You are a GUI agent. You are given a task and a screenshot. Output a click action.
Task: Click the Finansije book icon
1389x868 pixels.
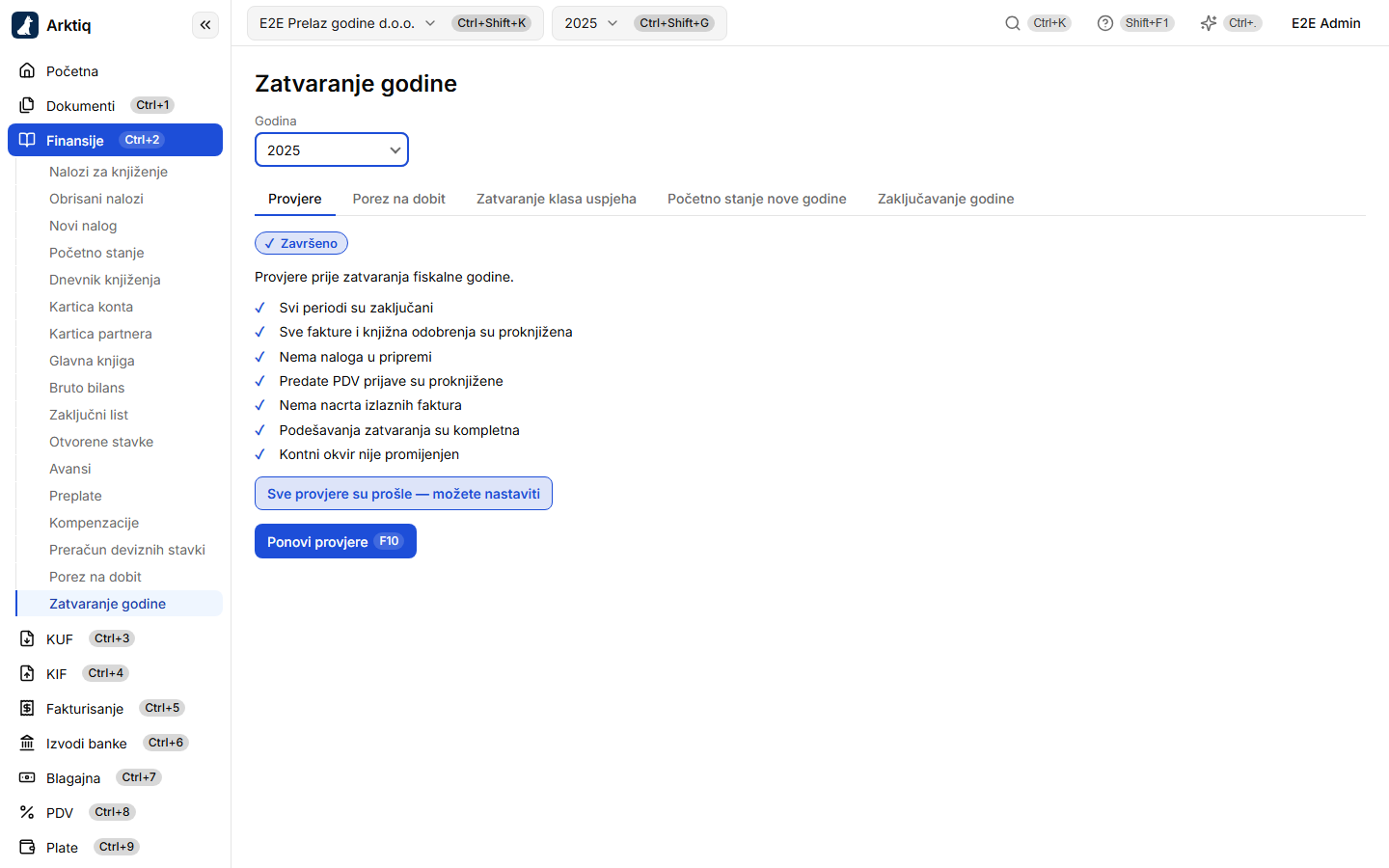(x=27, y=140)
